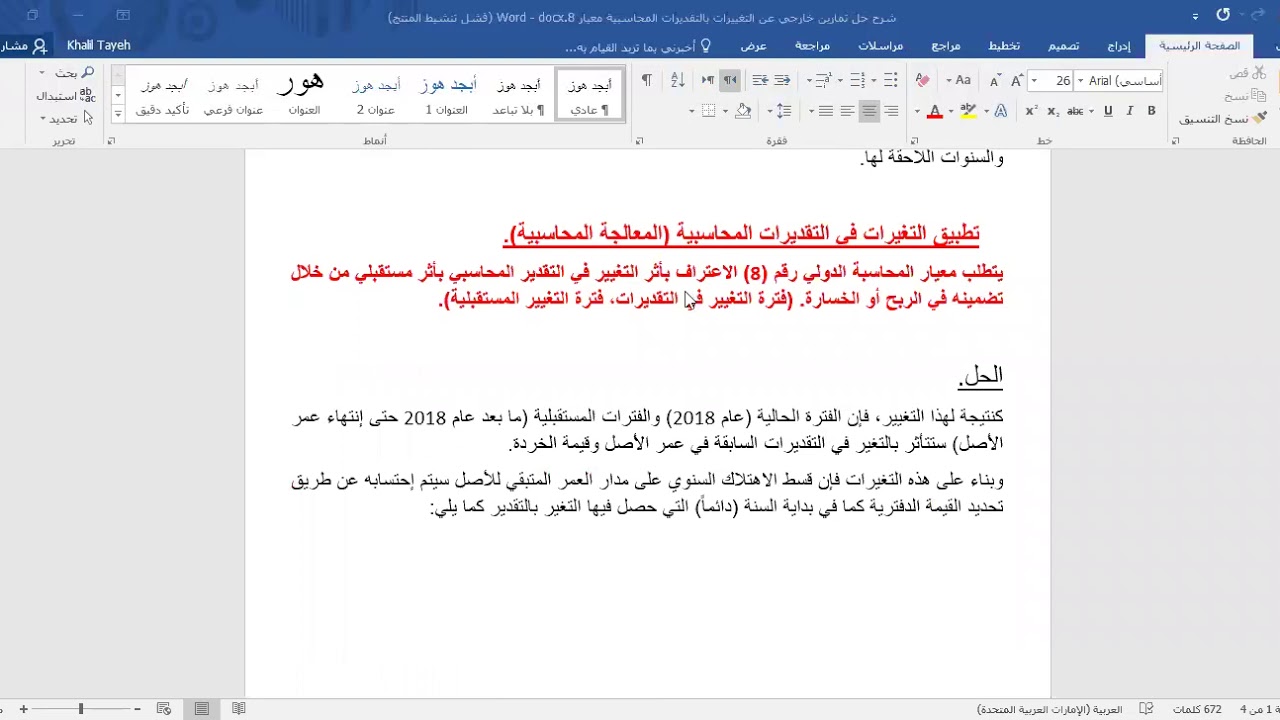Apply yellow text highlight color

click(x=967, y=111)
